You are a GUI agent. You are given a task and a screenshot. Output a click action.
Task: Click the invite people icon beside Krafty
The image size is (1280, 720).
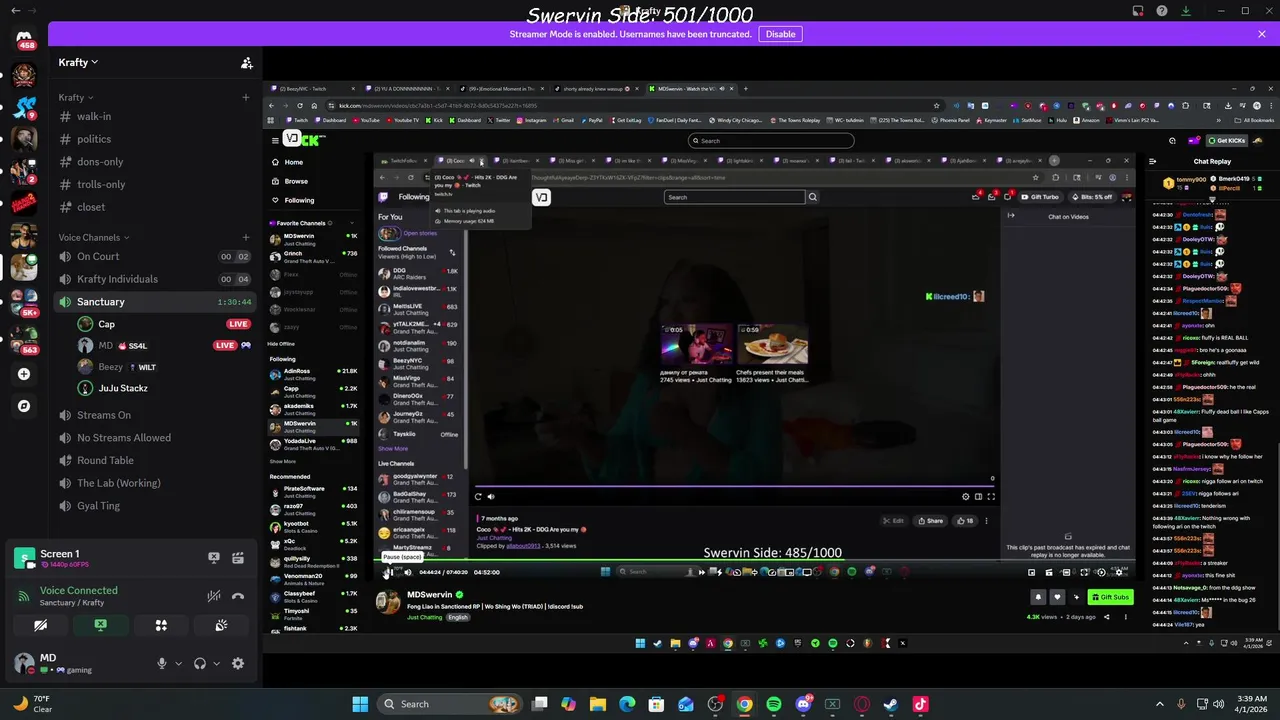(x=246, y=63)
